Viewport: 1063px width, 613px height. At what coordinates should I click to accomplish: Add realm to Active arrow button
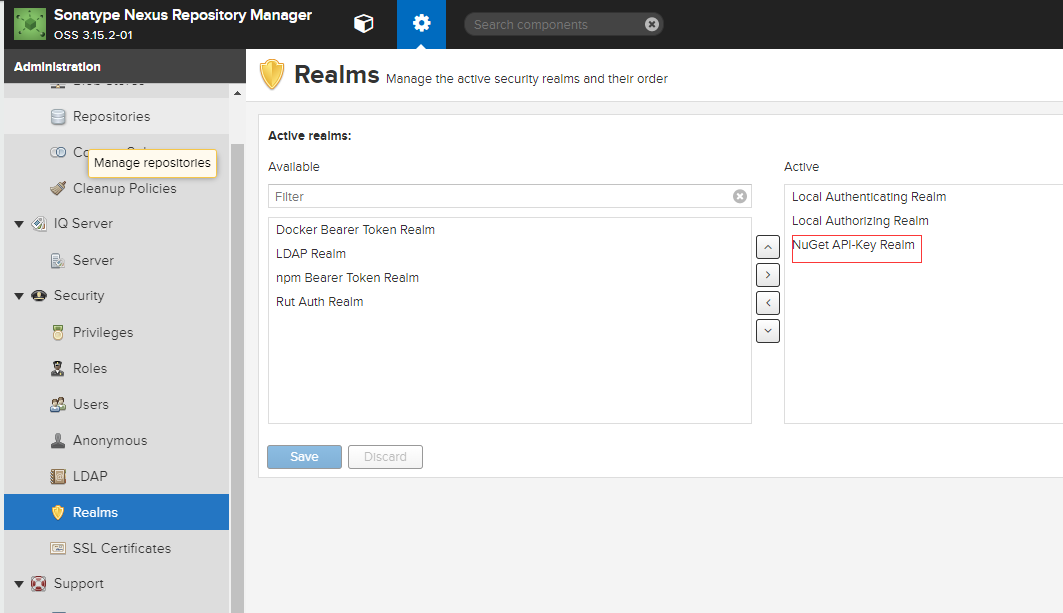[x=767, y=275]
